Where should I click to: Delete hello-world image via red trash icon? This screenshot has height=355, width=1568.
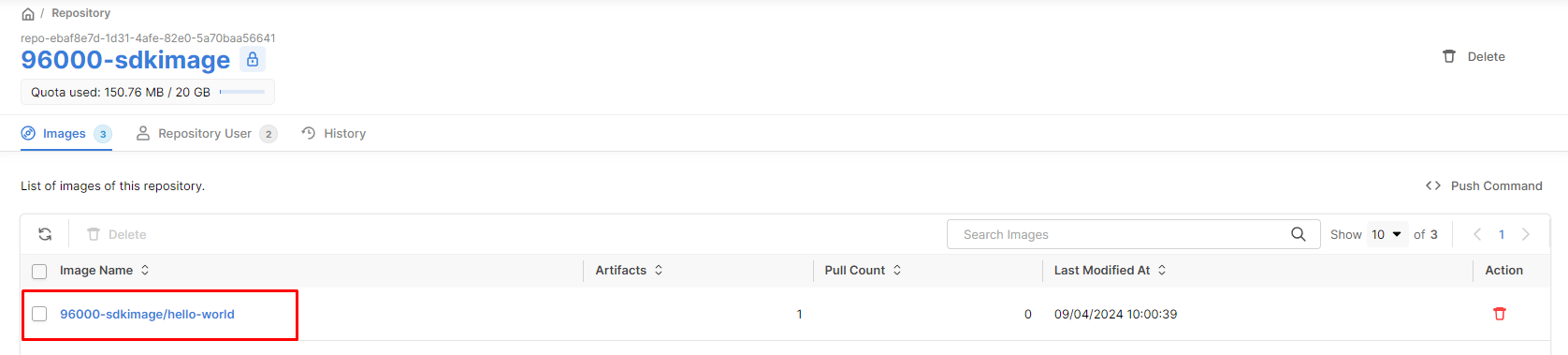coord(1500,314)
